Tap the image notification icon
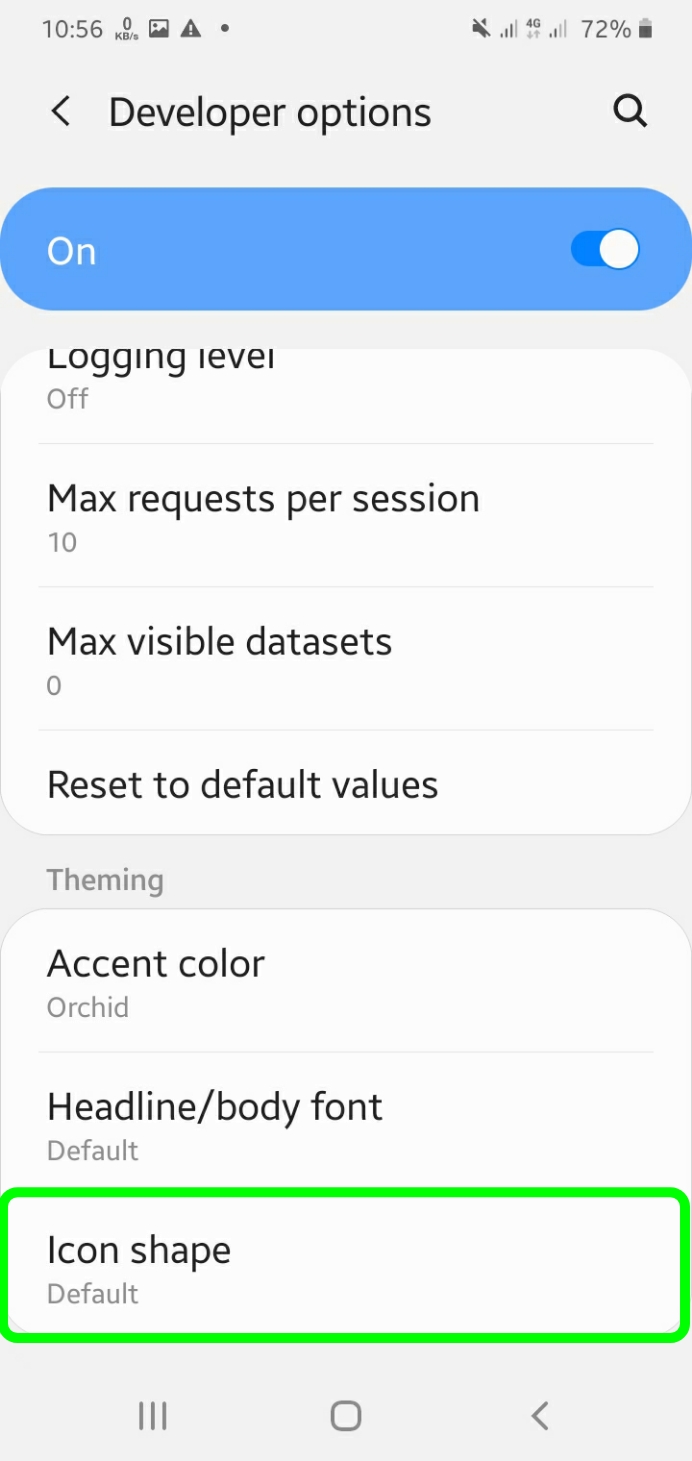 [159, 29]
